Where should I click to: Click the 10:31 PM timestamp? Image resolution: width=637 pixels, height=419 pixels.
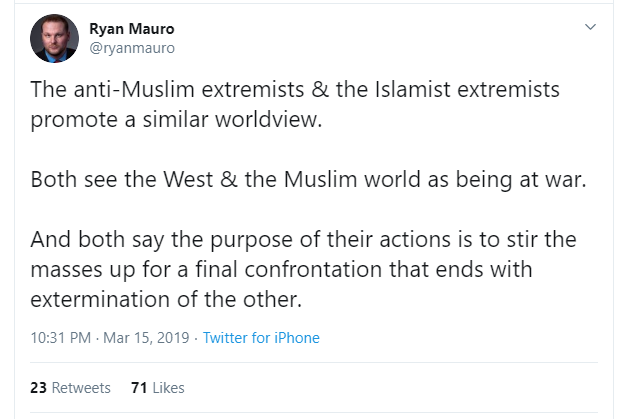61,338
